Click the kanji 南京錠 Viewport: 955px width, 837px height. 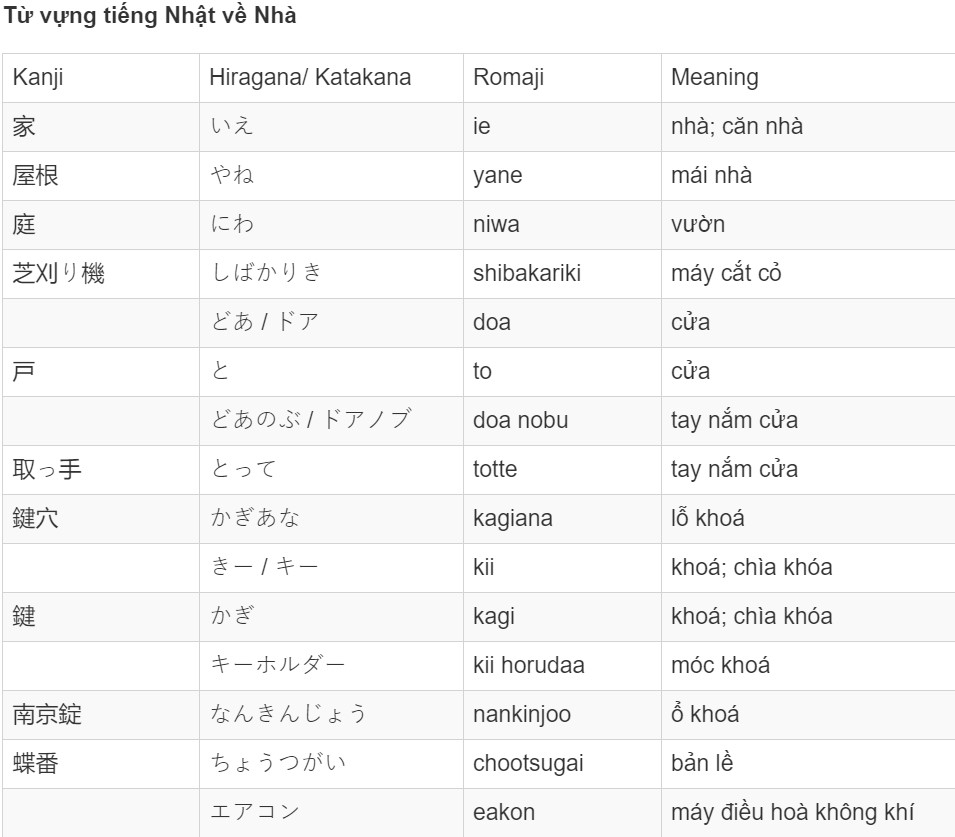[47, 715]
